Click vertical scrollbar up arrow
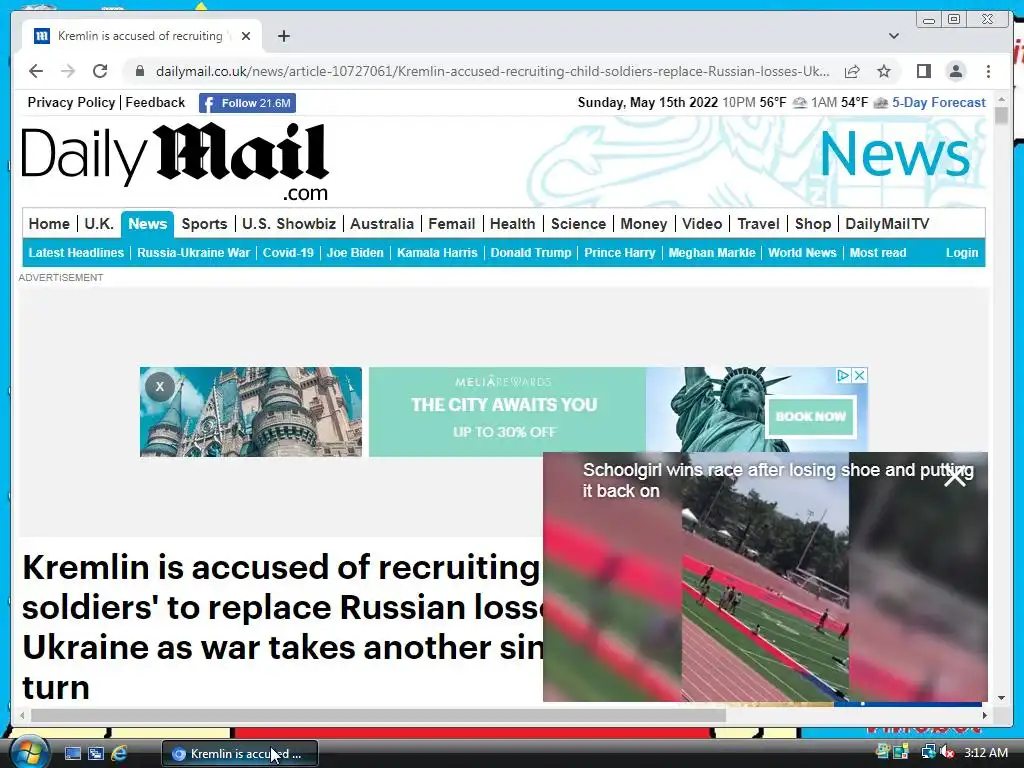 [1001, 99]
